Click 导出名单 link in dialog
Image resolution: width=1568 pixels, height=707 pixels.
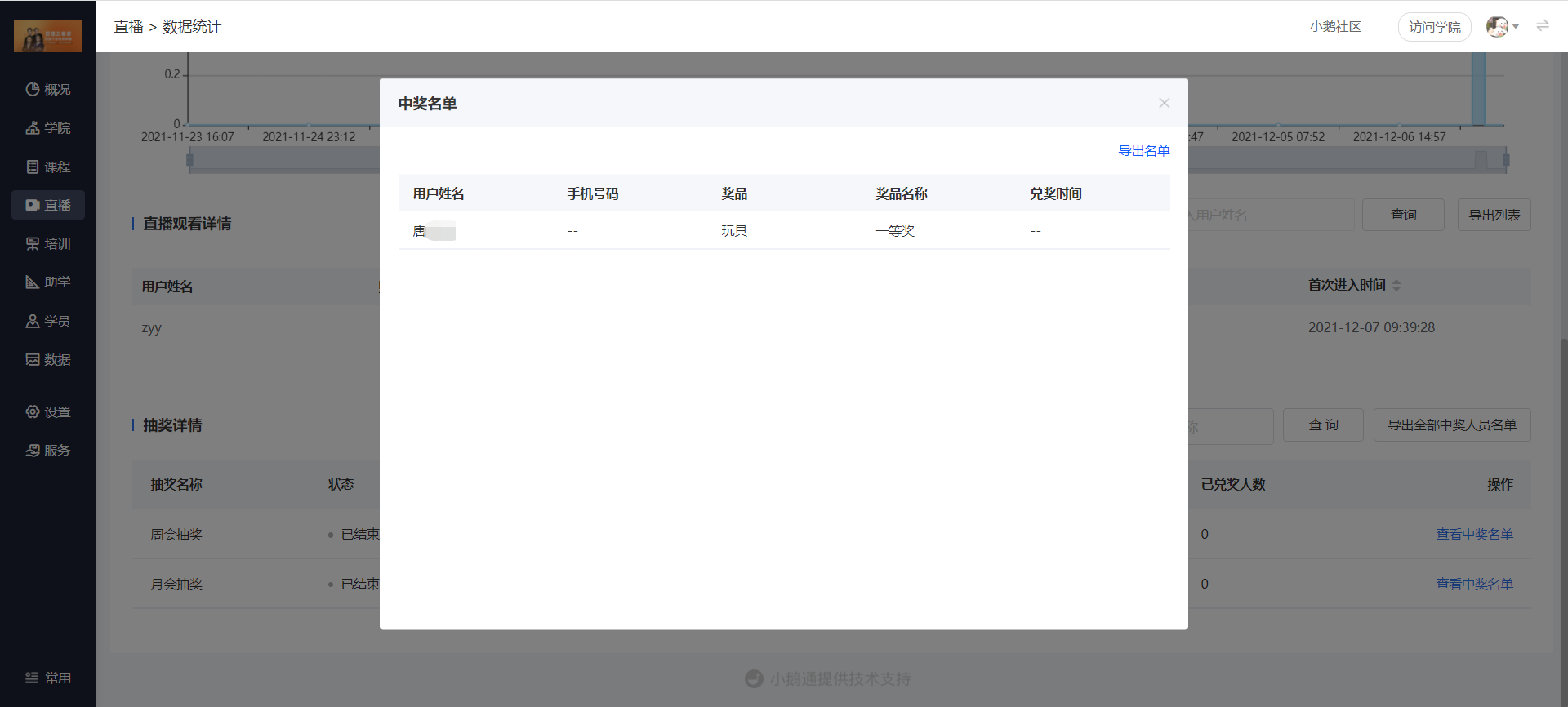point(1143,150)
